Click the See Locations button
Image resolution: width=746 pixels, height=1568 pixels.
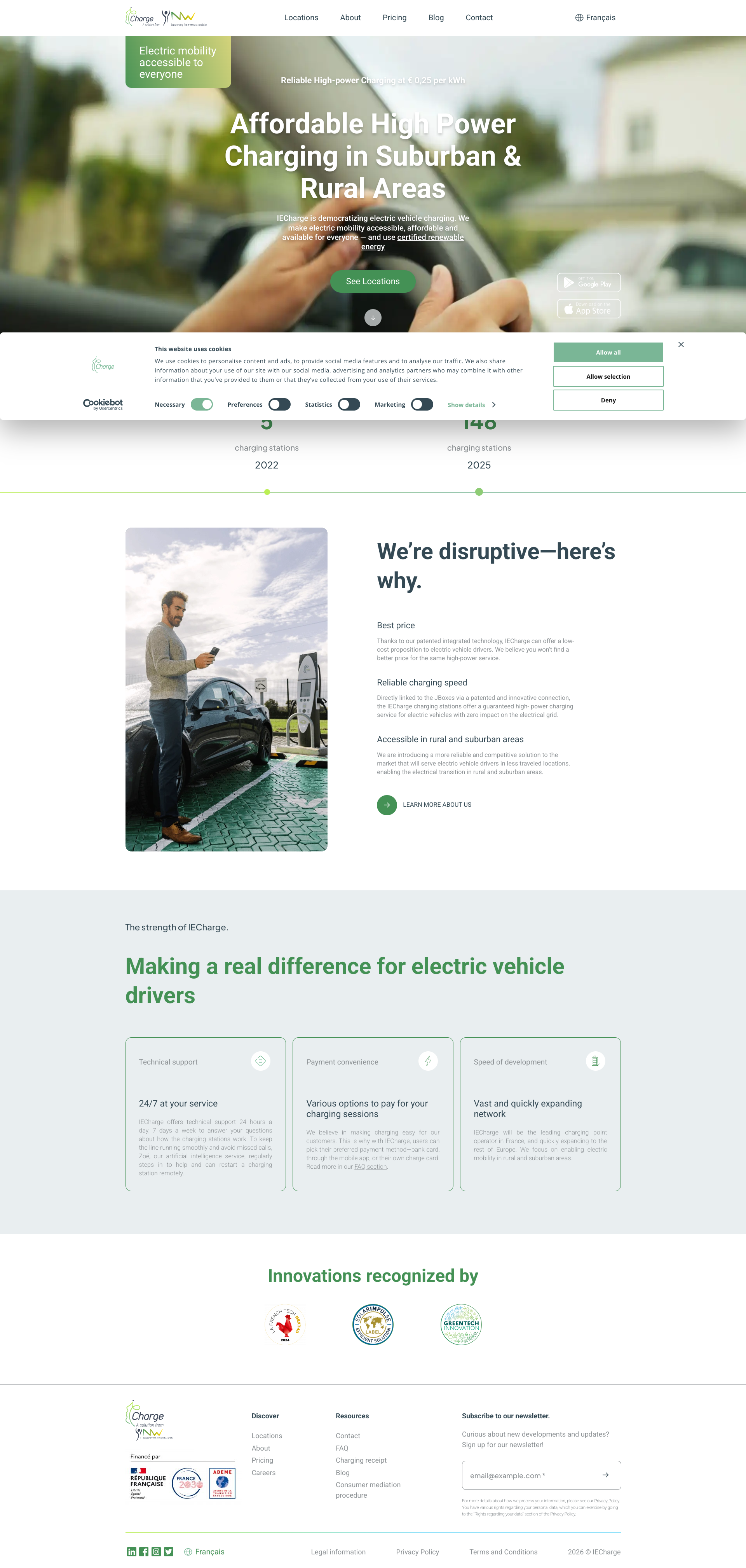pos(373,281)
